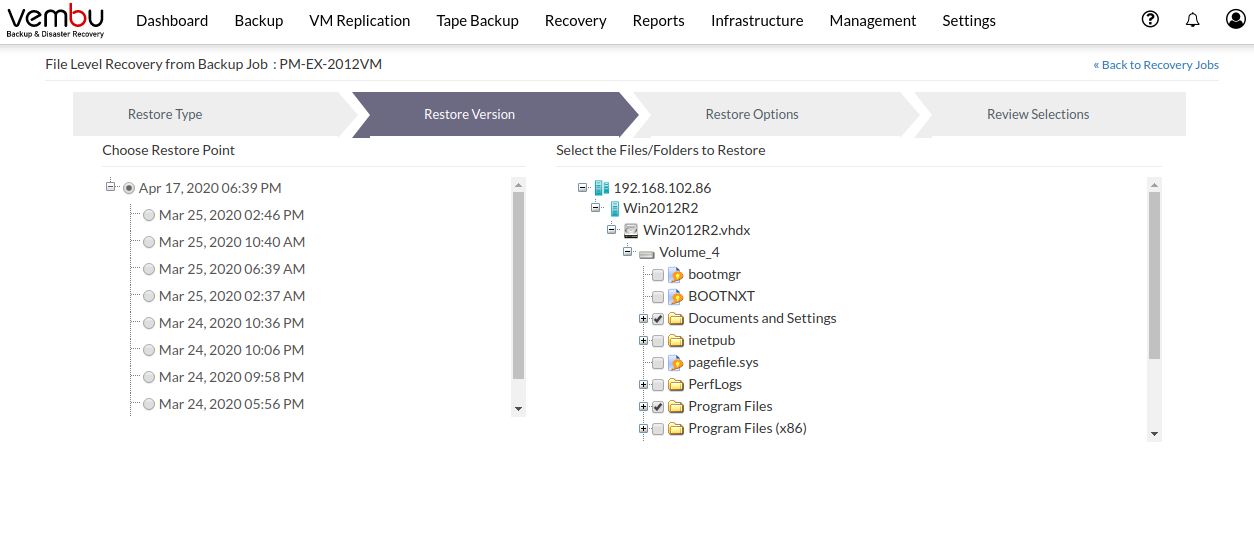Viewport: 1254px width, 560px height.
Task: Collapse the Win2012R2 VM node
Action: [597, 208]
